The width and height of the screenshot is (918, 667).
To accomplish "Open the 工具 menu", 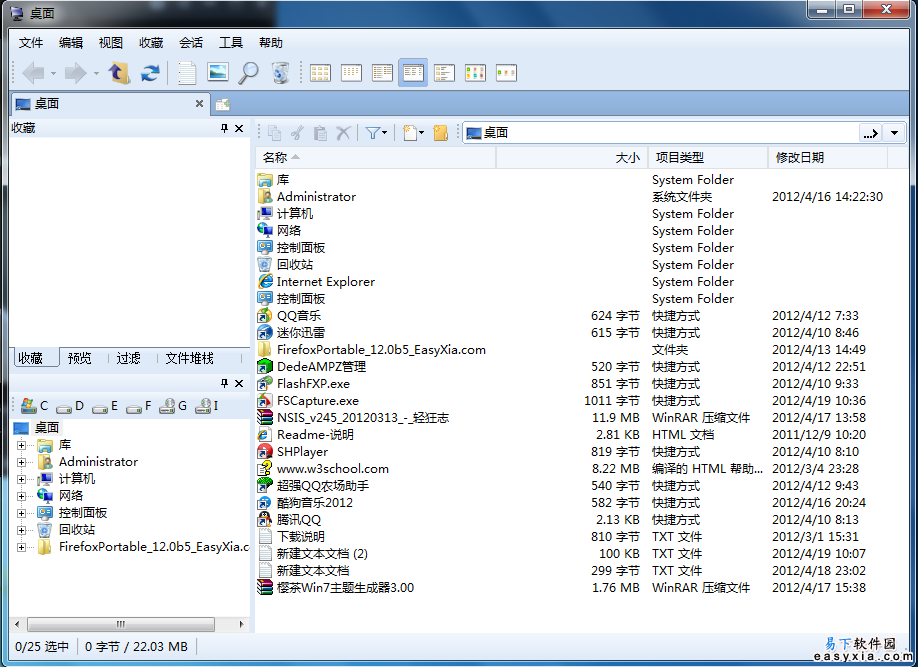I will pyautogui.click(x=231, y=43).
